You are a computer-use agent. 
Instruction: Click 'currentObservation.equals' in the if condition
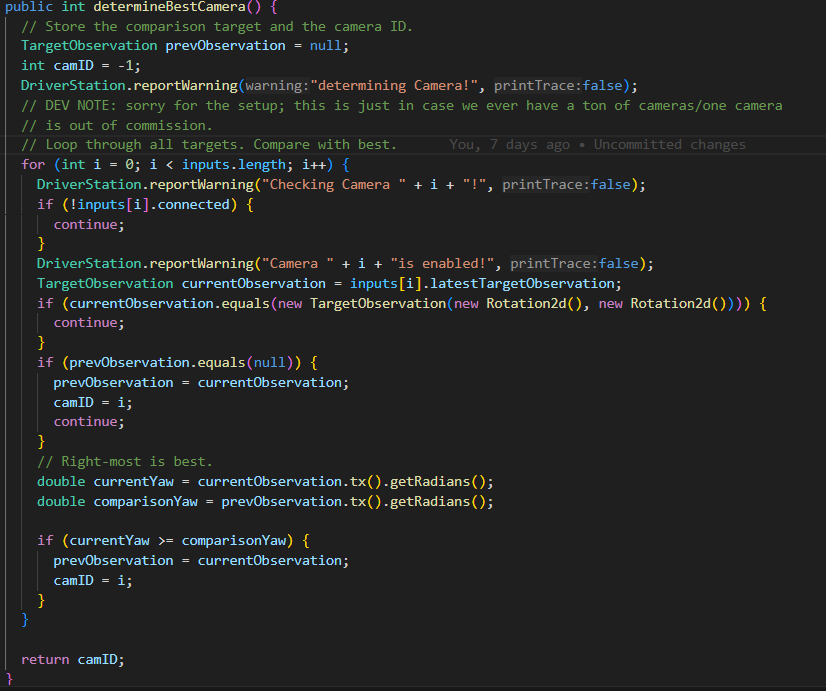(x=170, y=303)
